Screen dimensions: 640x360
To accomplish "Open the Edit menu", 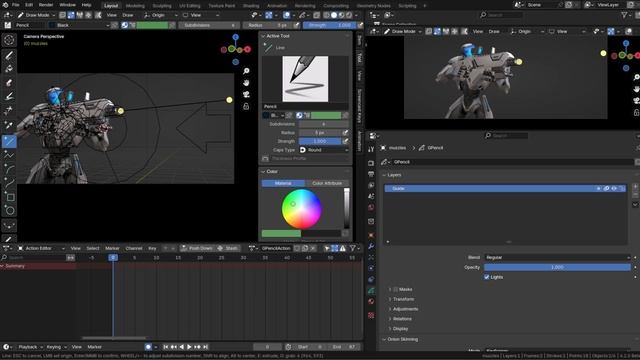I will tap(29, 5).
